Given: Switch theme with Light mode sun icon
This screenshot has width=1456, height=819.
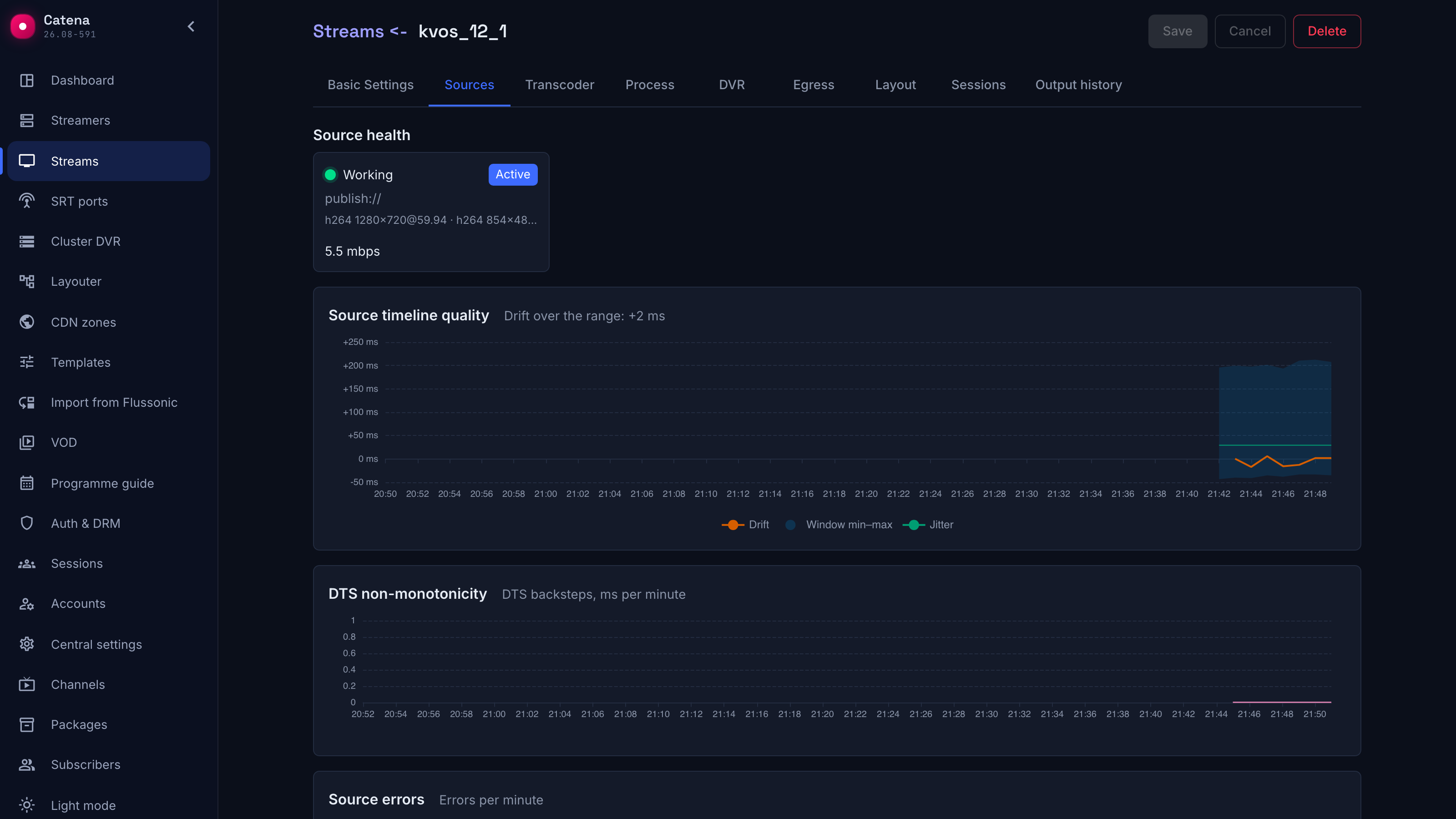Looking at the screenshot, I should tap(26, 805).
